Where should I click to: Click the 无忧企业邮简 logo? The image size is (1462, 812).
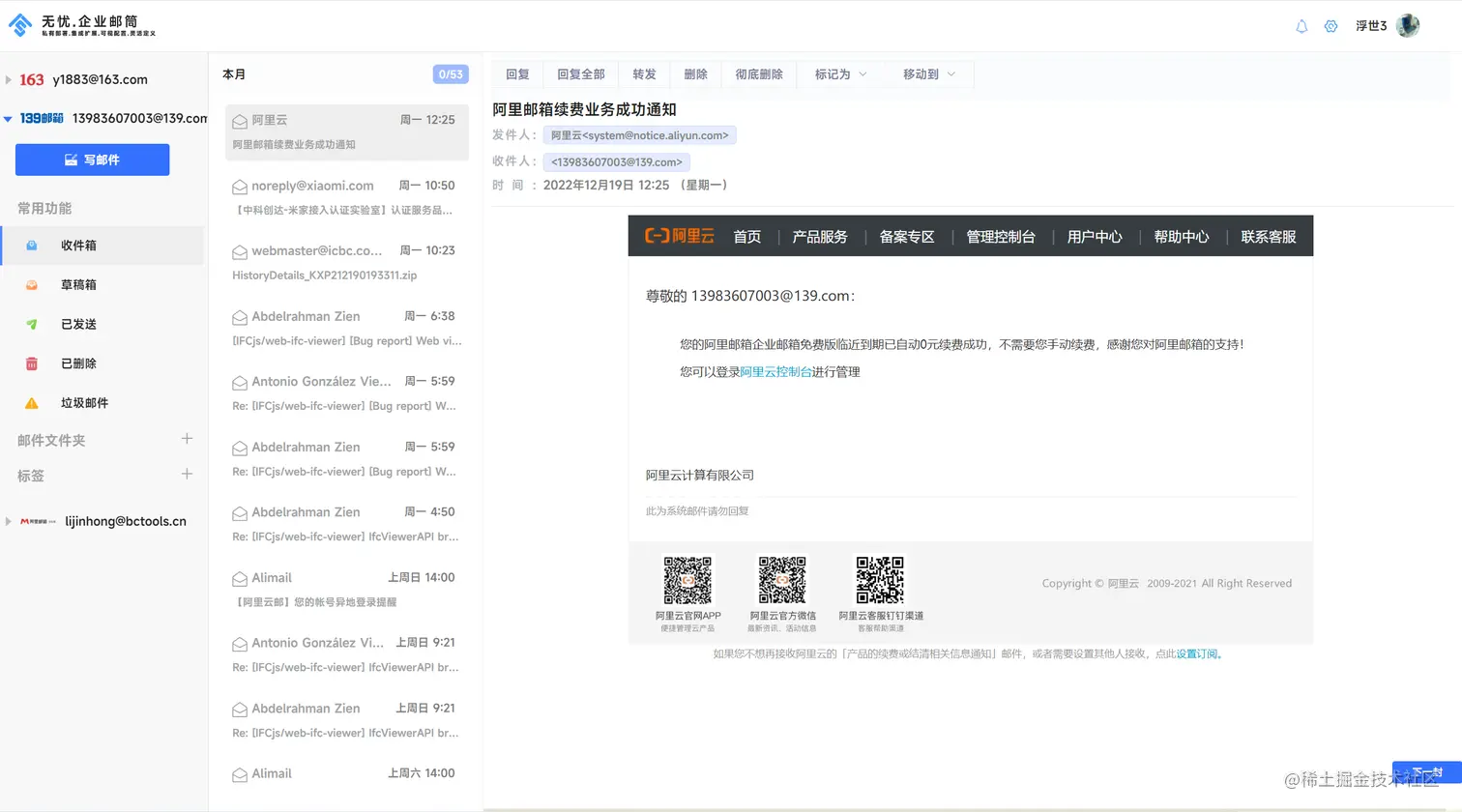coord(82,25)
